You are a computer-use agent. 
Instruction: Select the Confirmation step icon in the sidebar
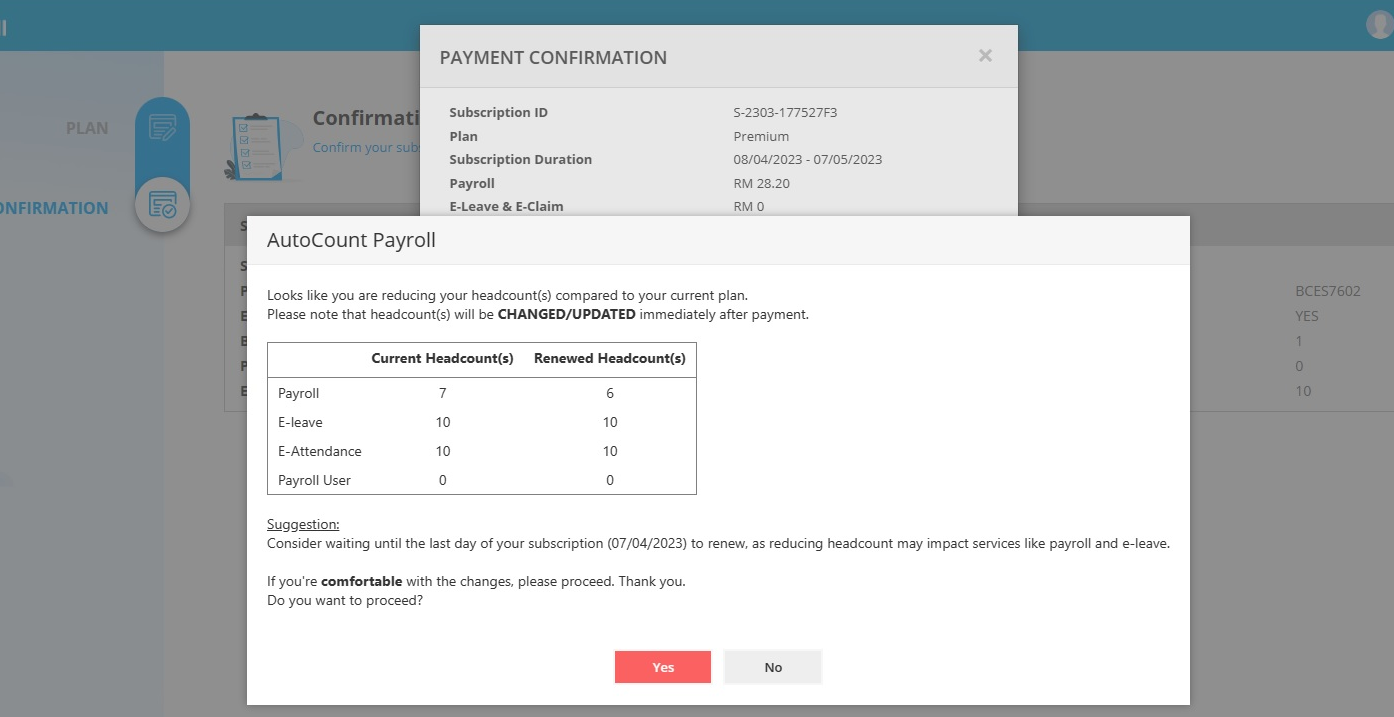[x=162, y=205]
